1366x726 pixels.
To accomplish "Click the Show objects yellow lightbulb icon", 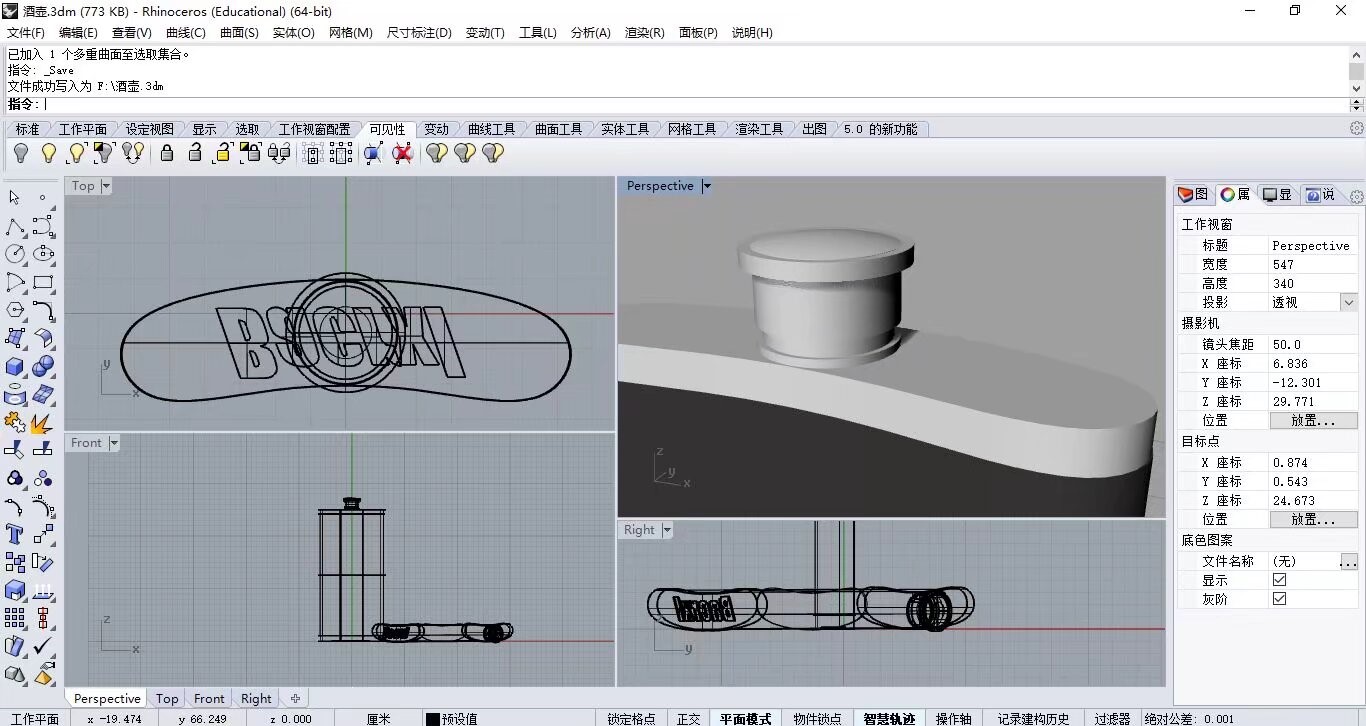I will 48,153.
